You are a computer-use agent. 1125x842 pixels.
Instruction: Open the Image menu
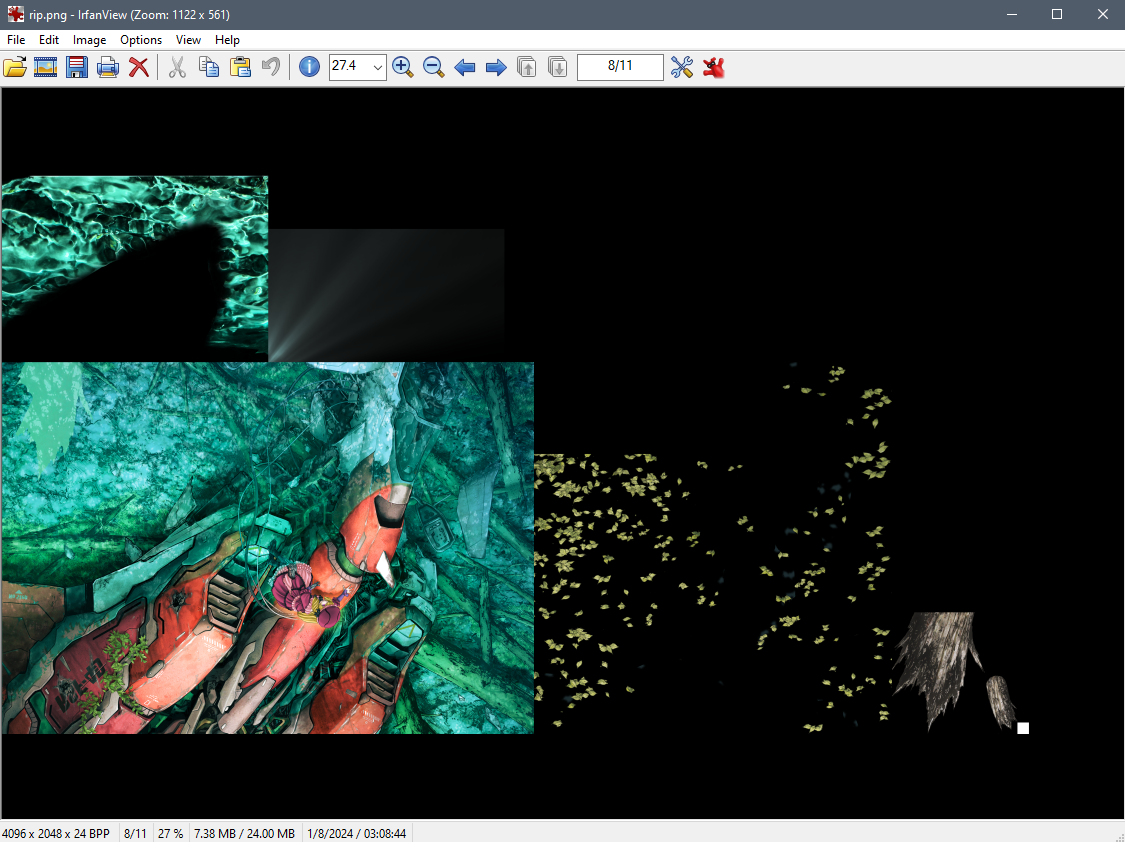[90, 40]
